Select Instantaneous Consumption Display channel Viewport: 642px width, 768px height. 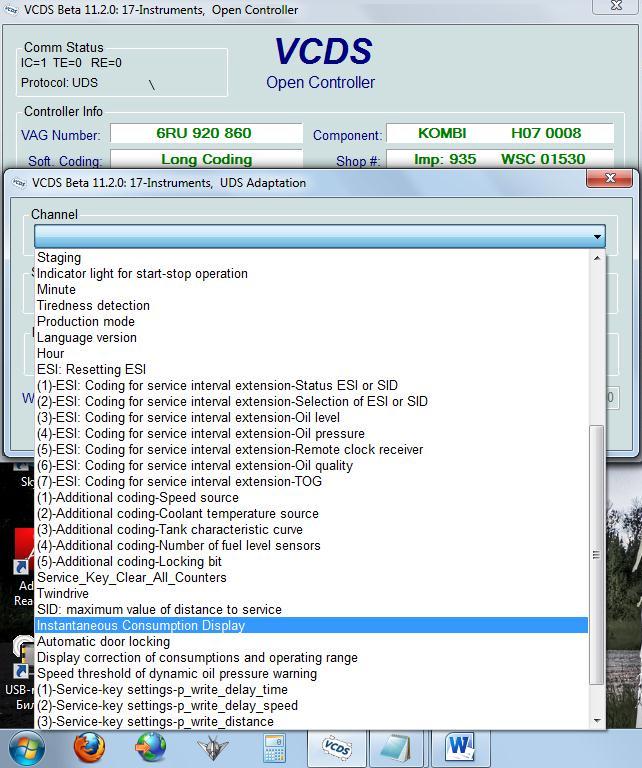(141, 626)
